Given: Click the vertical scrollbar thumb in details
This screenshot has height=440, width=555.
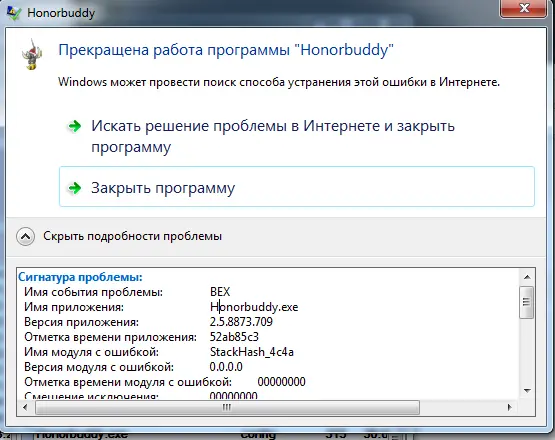Looking at the screenshot, I should click(x=526, y=302).
